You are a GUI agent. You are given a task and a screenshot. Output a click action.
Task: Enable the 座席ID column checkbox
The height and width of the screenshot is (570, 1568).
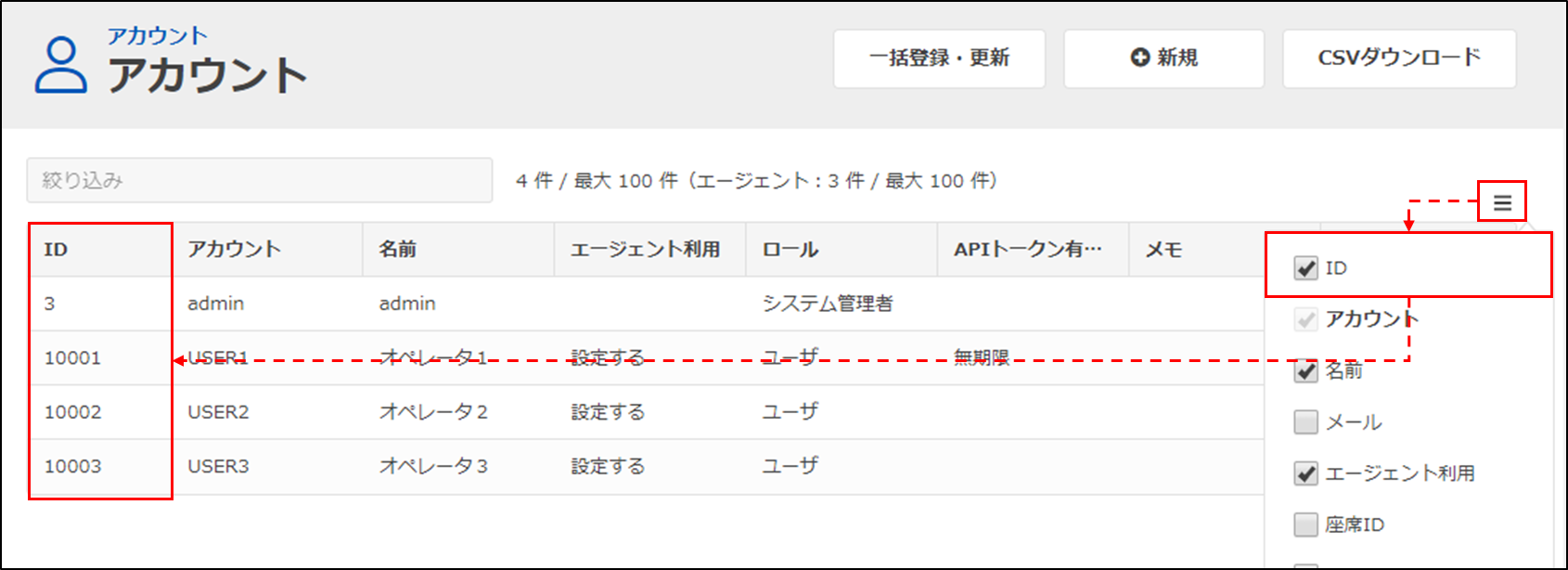(x=1306, y=525)
